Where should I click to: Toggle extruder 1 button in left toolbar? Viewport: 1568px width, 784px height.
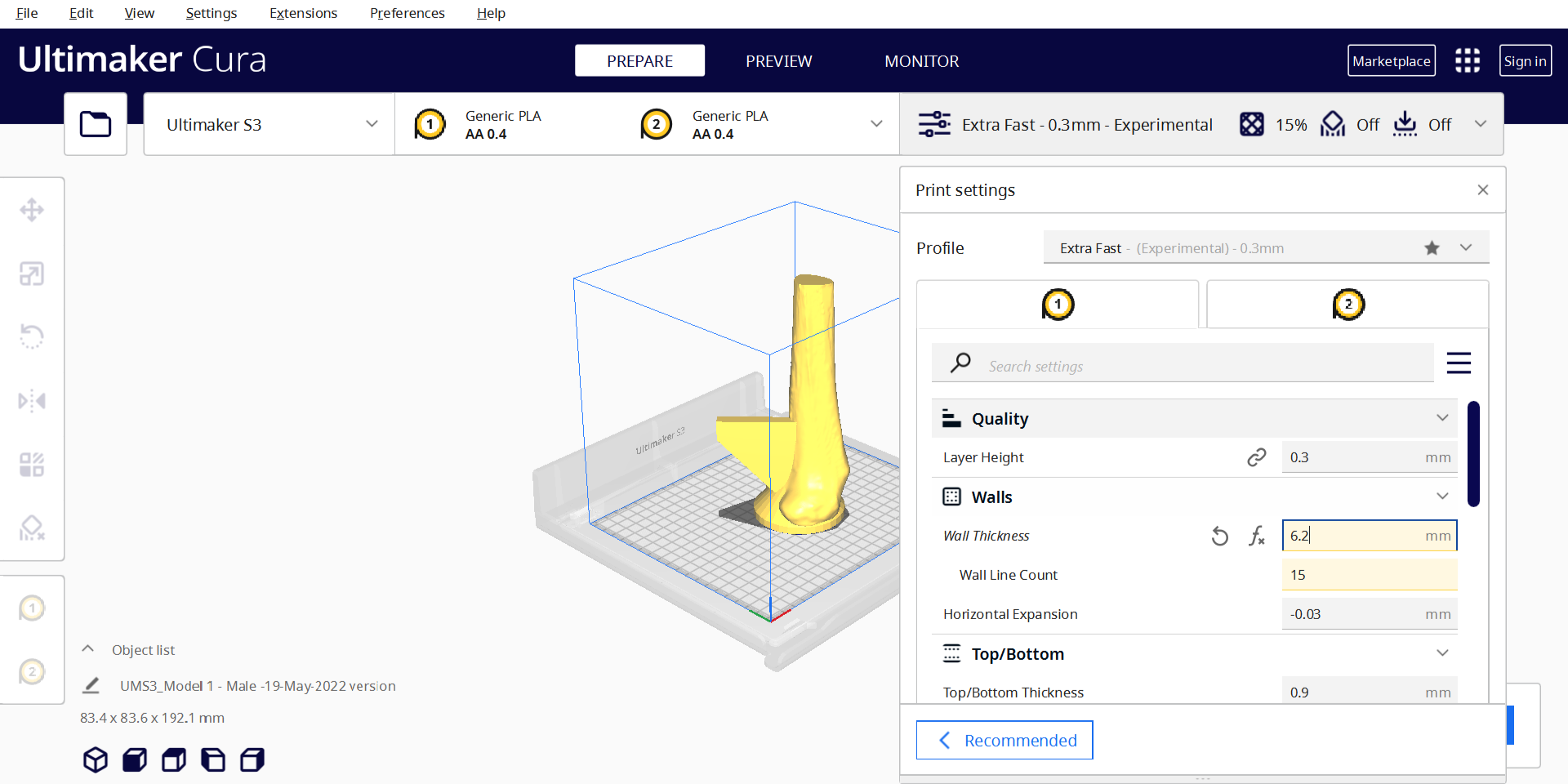(x=32, y=608)
